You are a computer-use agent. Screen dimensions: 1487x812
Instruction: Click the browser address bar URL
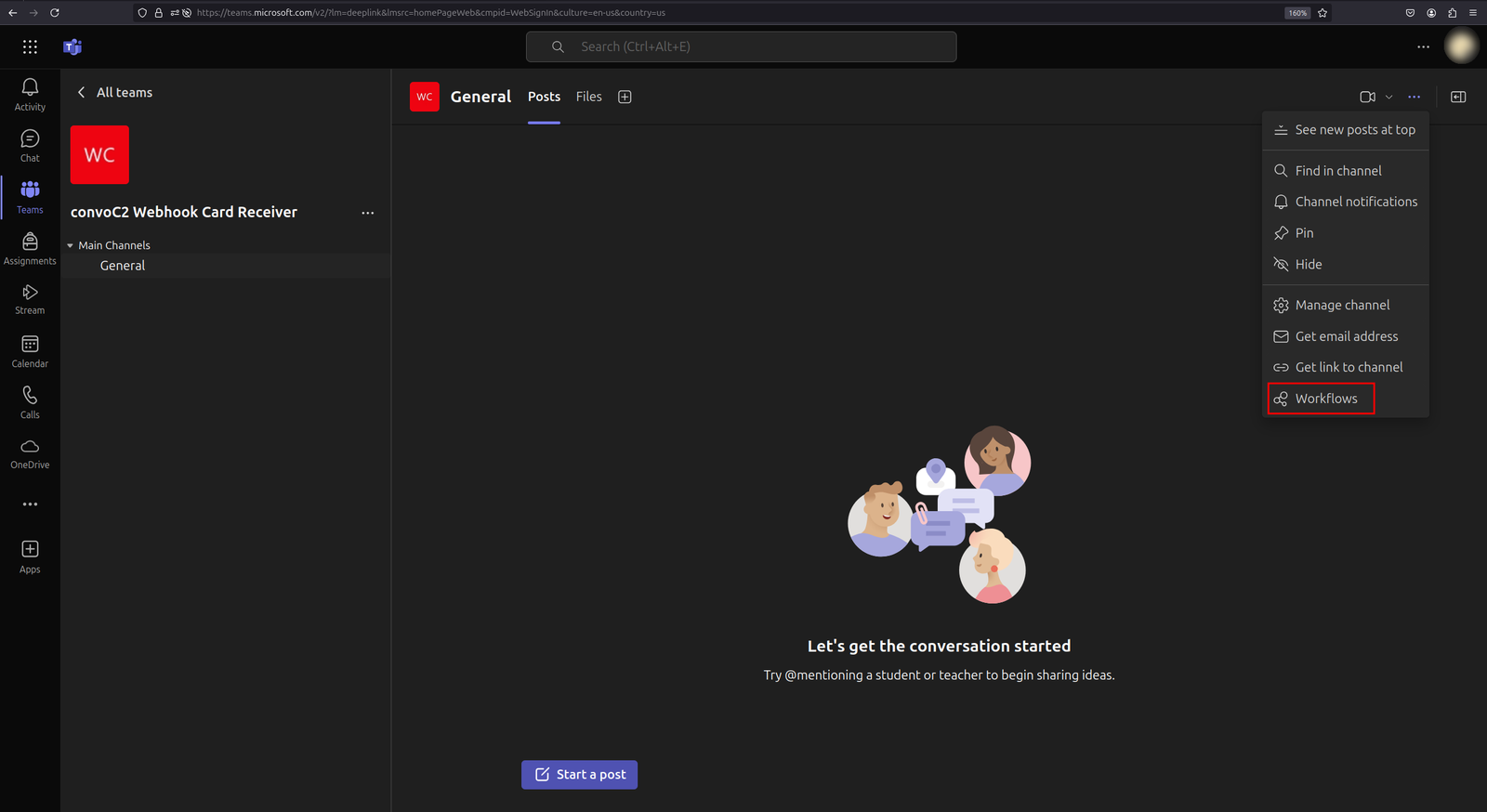pyautogui.click(x=430, y=13)
